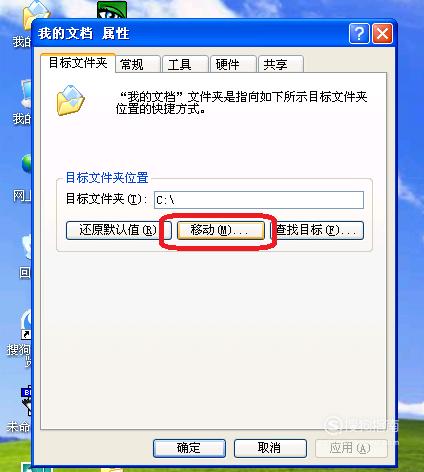The width and height of the screenshot is (424, 472).
Task: Click the green eye icon on the desktop
Action: [x=112, y=10]
